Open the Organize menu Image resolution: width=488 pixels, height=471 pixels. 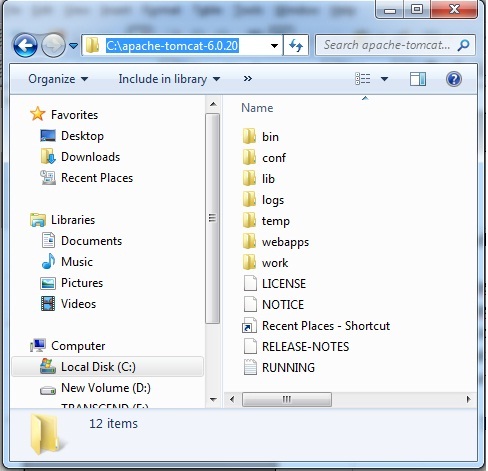[x=58, y=79]
